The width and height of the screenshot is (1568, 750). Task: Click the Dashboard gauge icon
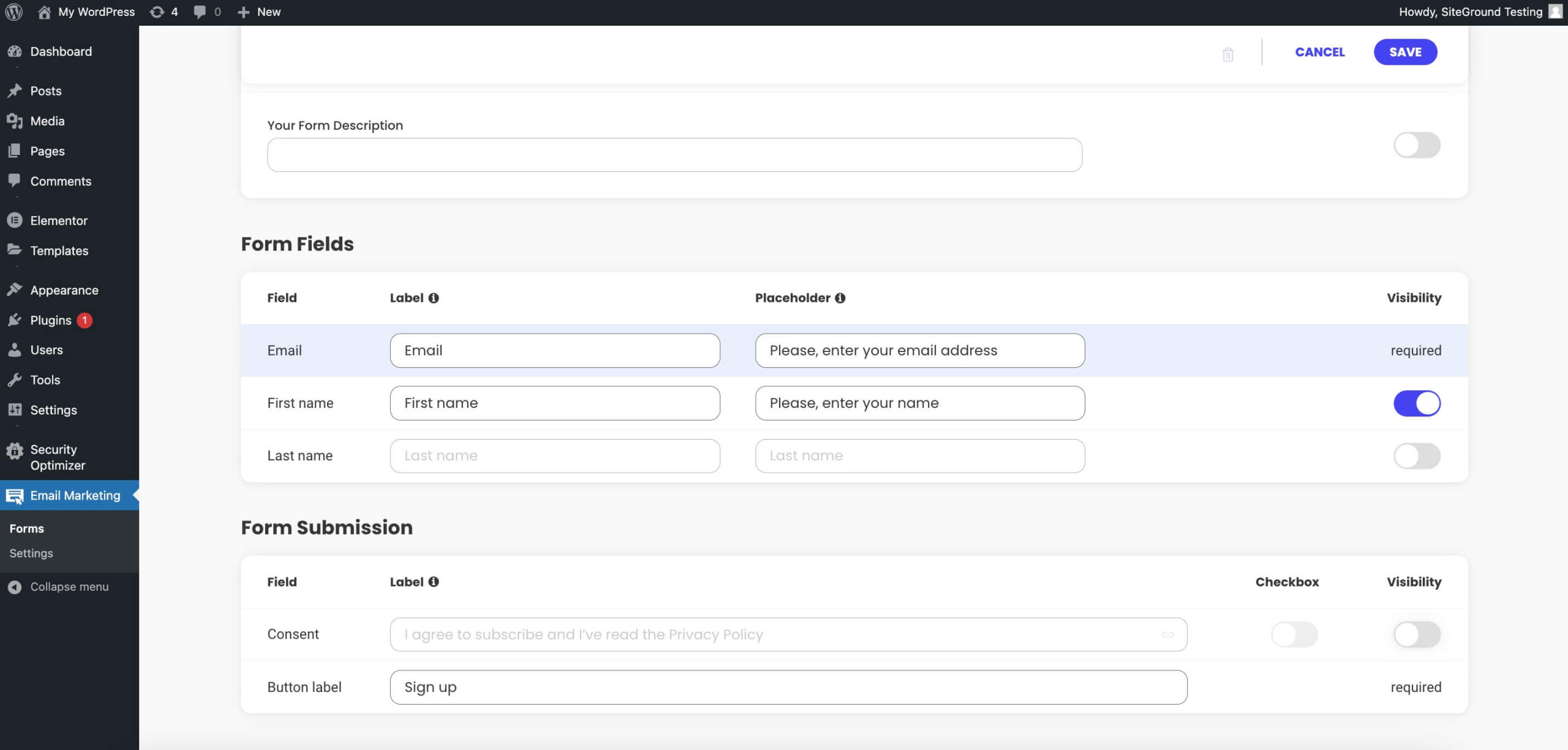click(x=15, y=51)
